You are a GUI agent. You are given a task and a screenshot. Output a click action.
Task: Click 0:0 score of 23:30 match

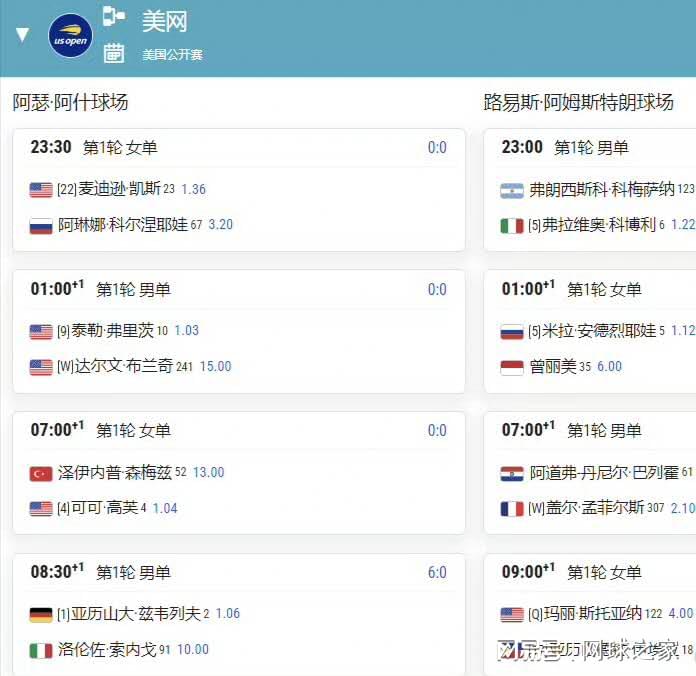[437, 147]
